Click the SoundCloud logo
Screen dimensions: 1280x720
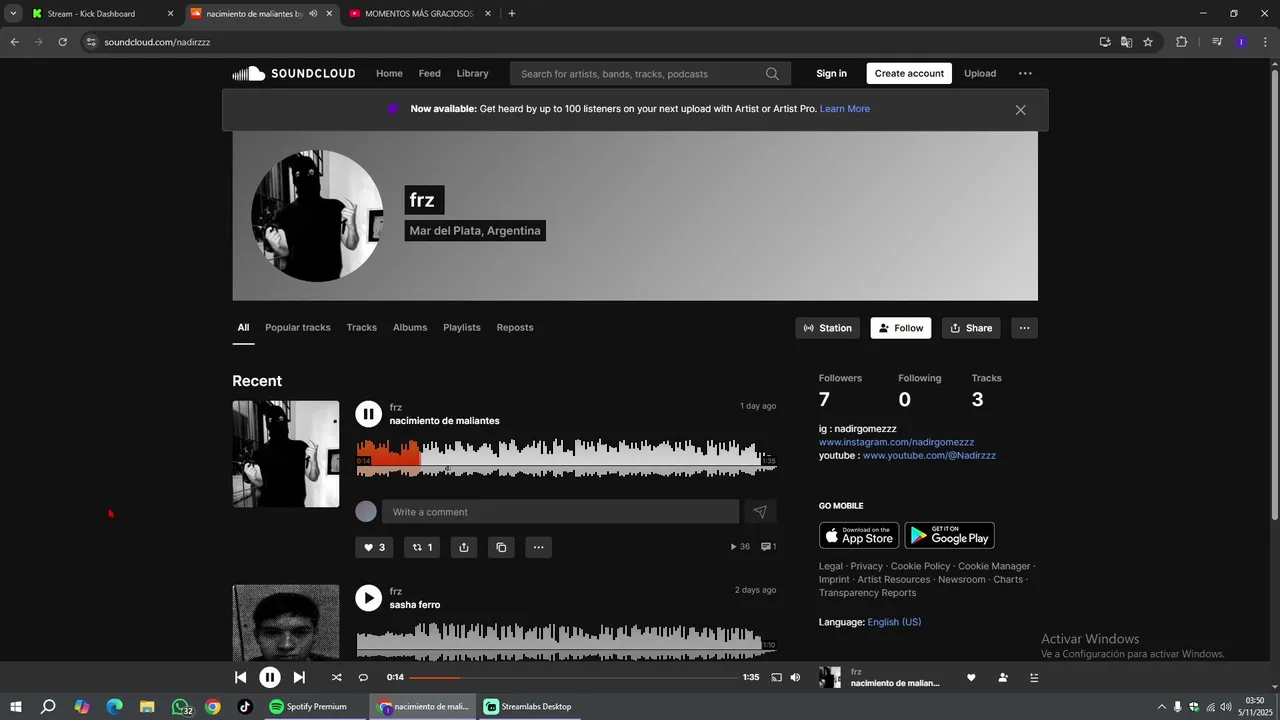(x=294, y=73)
